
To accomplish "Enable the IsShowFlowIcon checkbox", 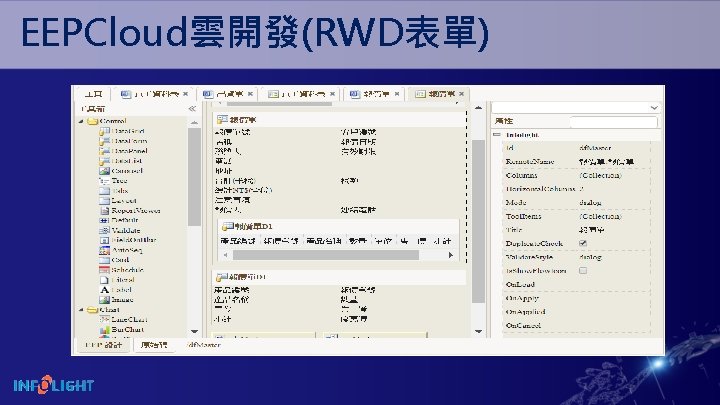I will [x=583, y=270].
